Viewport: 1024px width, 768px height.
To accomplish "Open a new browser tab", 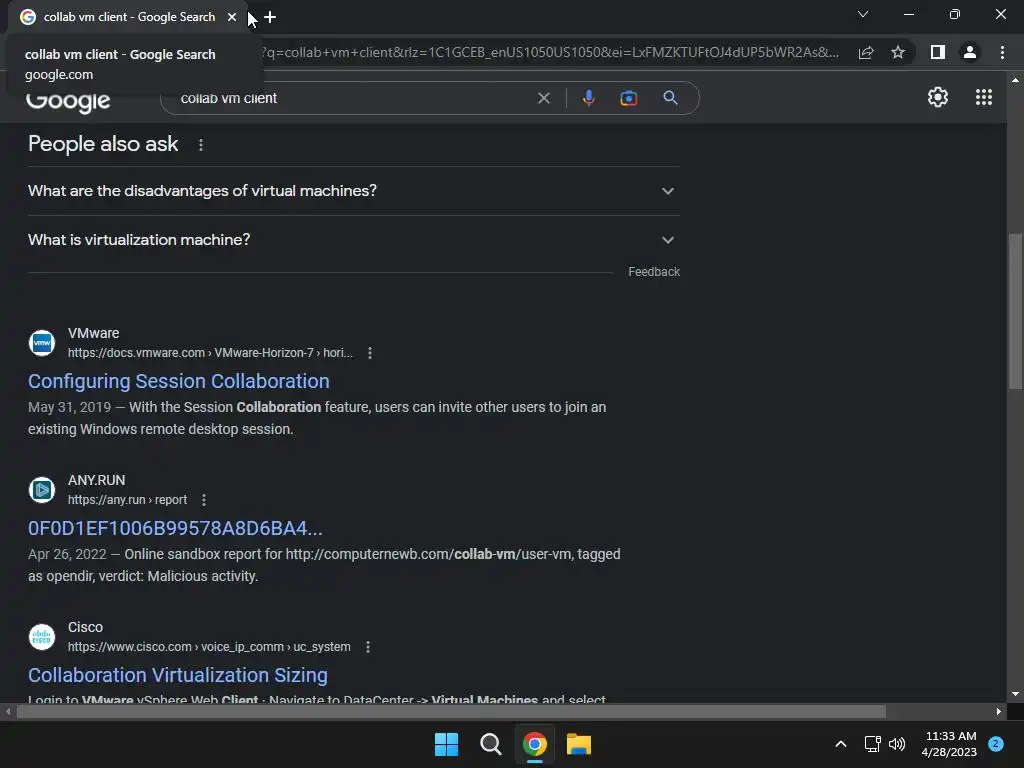I will [x=270, y=17].
